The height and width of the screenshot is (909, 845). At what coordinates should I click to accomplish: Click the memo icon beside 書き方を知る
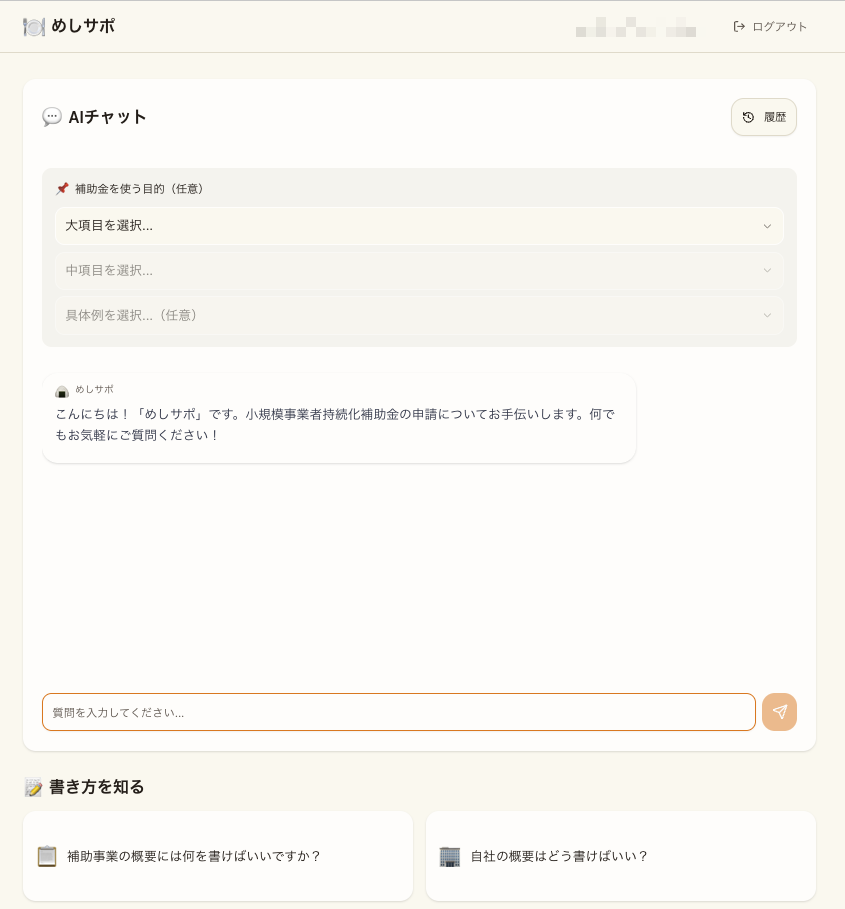34,787
